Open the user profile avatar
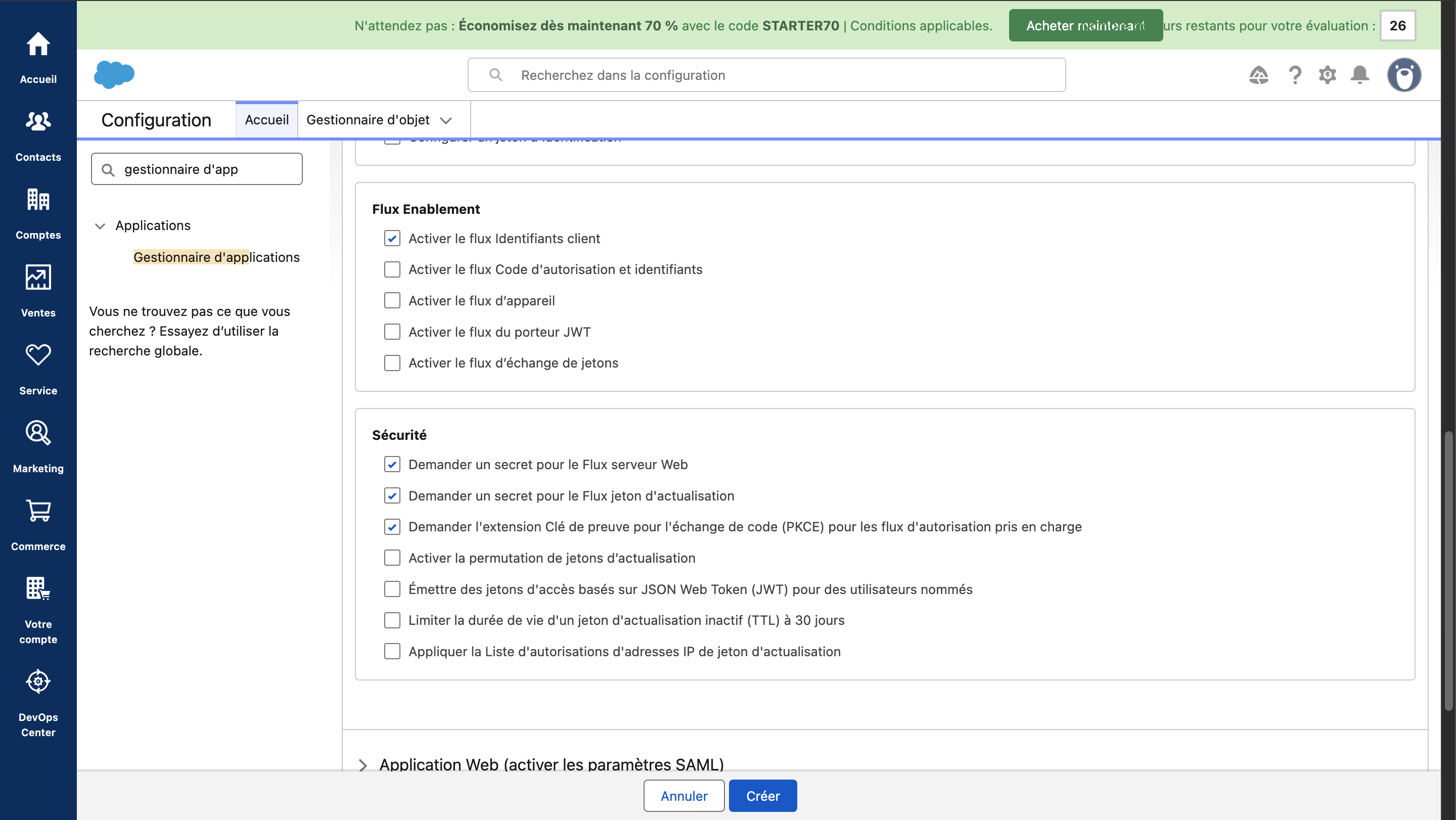This screenshot has height=820, width=1456. (1404, 75)
